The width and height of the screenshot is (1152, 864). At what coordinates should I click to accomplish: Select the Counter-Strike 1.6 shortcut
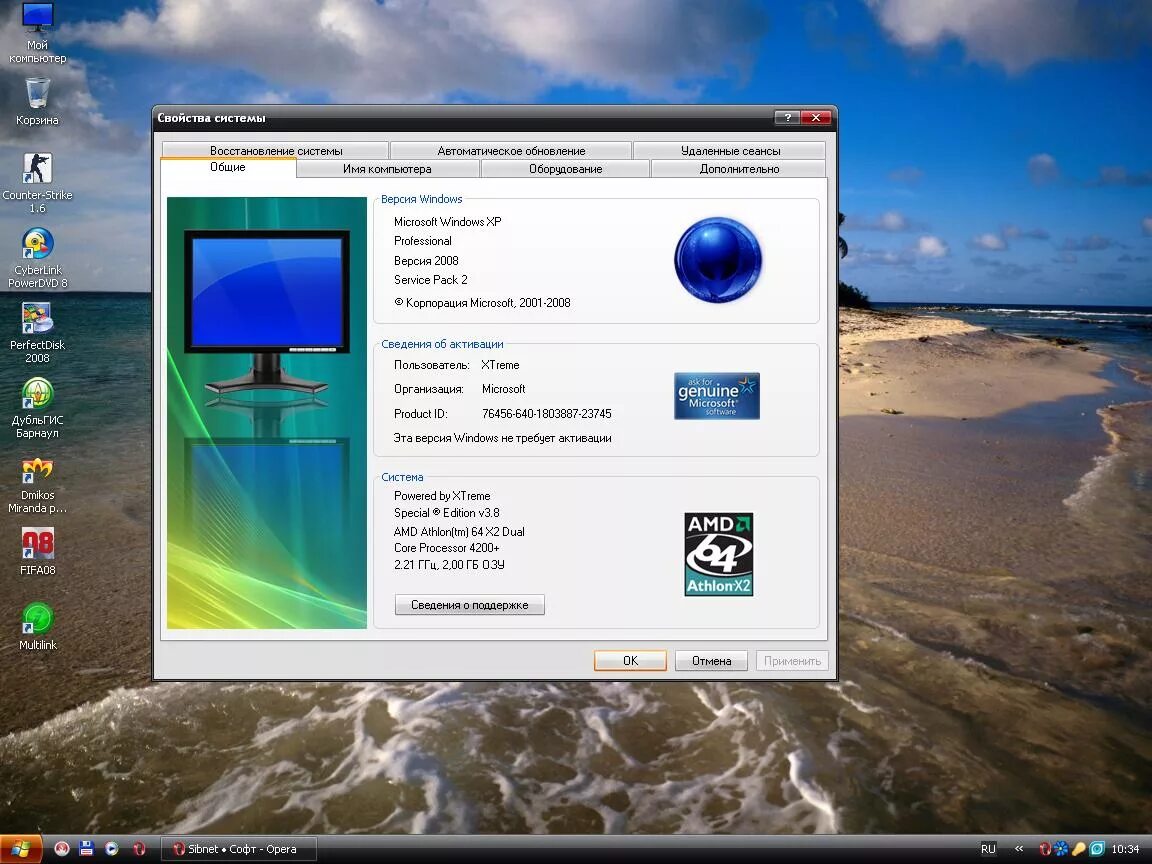pos(37,183)
